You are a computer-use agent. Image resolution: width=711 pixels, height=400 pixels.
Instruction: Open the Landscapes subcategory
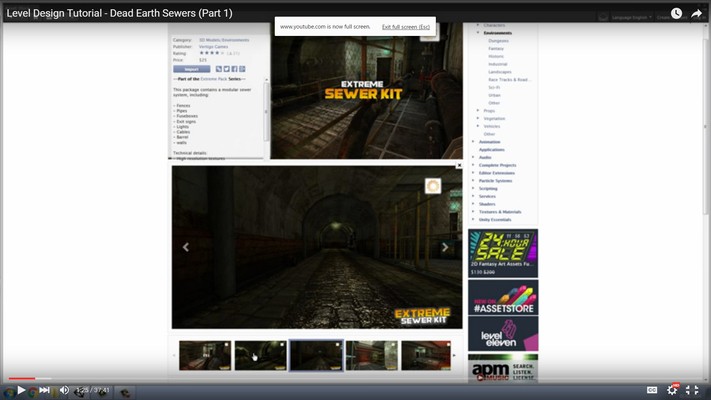pos(500,72)
